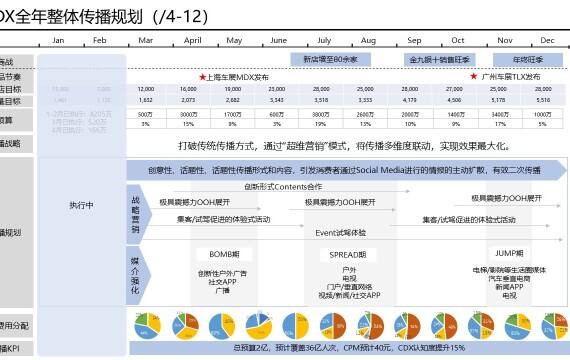Select the 年终旺季 blue box

(528, 60)
